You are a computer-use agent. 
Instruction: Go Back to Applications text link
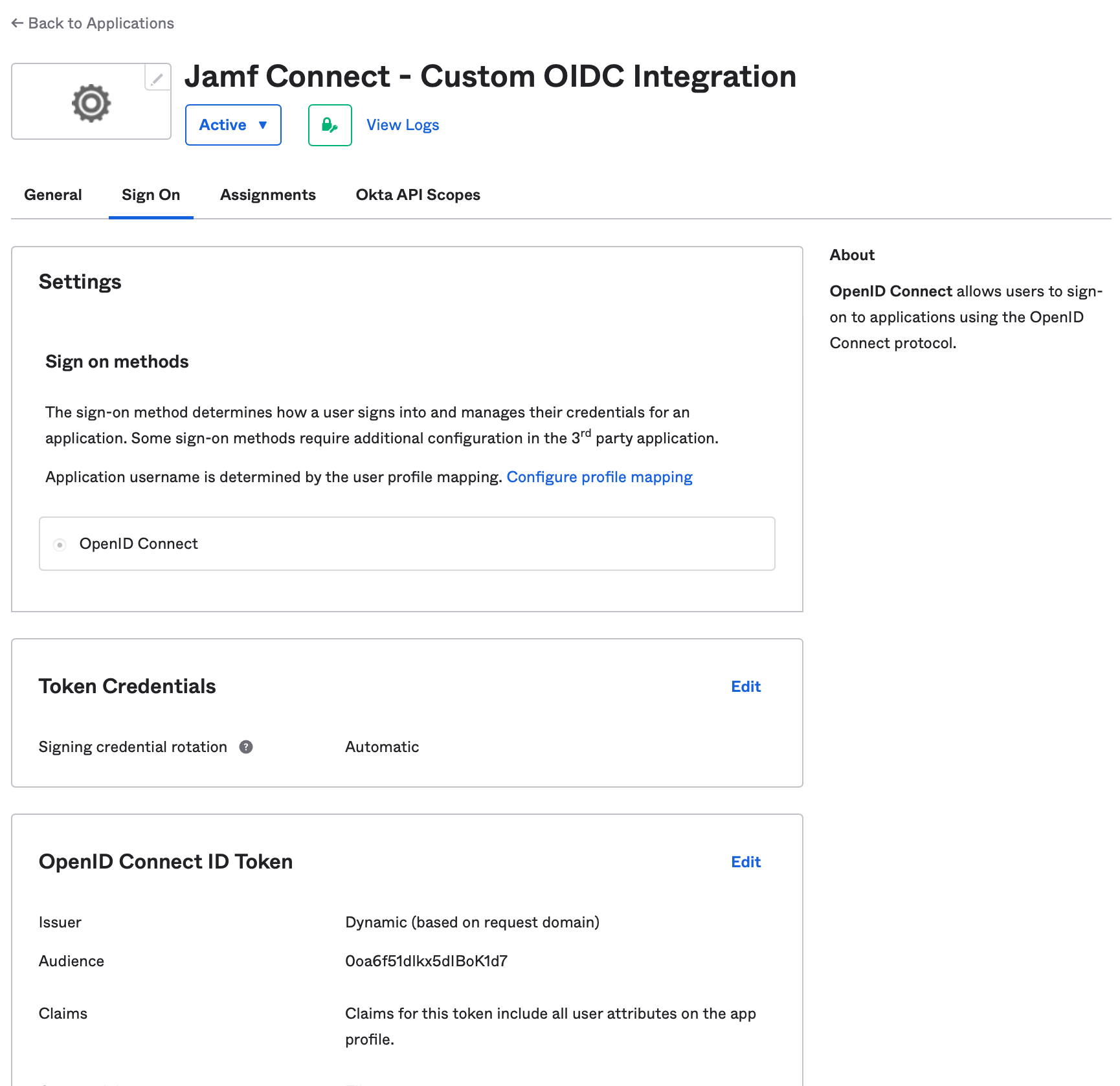(x=101, y=23)
